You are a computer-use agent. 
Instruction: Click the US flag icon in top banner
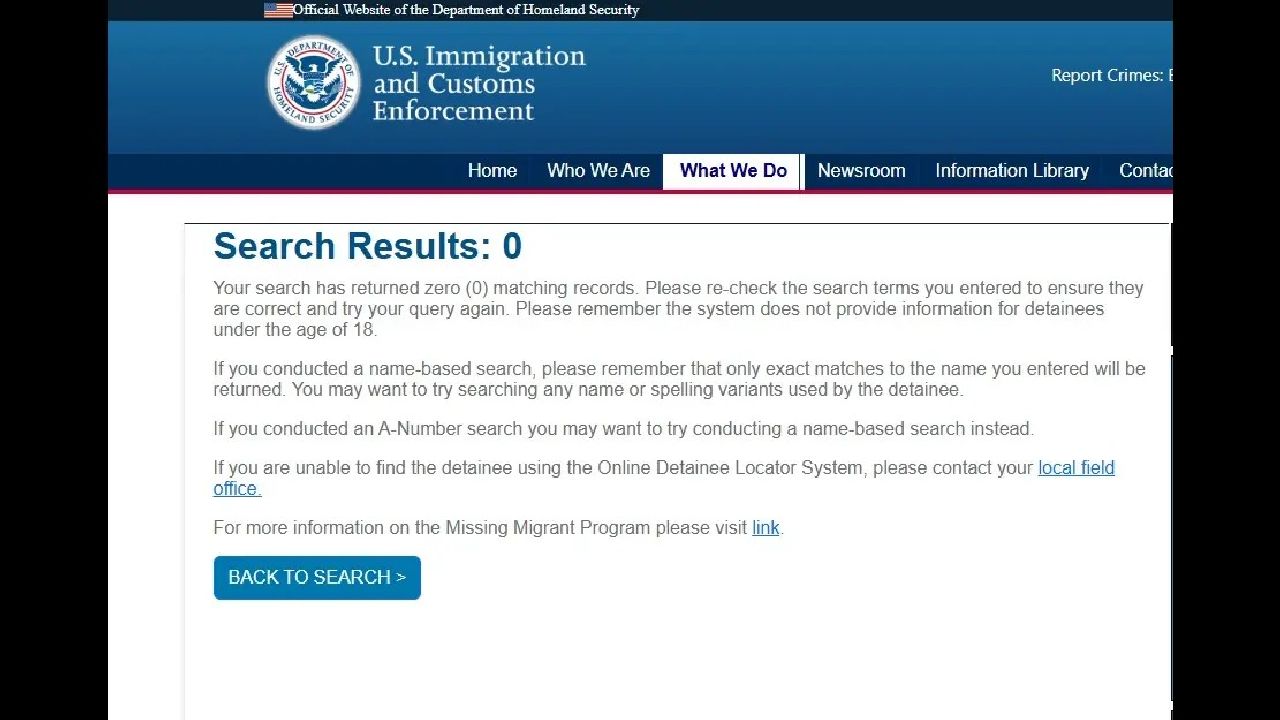(278, 10)
